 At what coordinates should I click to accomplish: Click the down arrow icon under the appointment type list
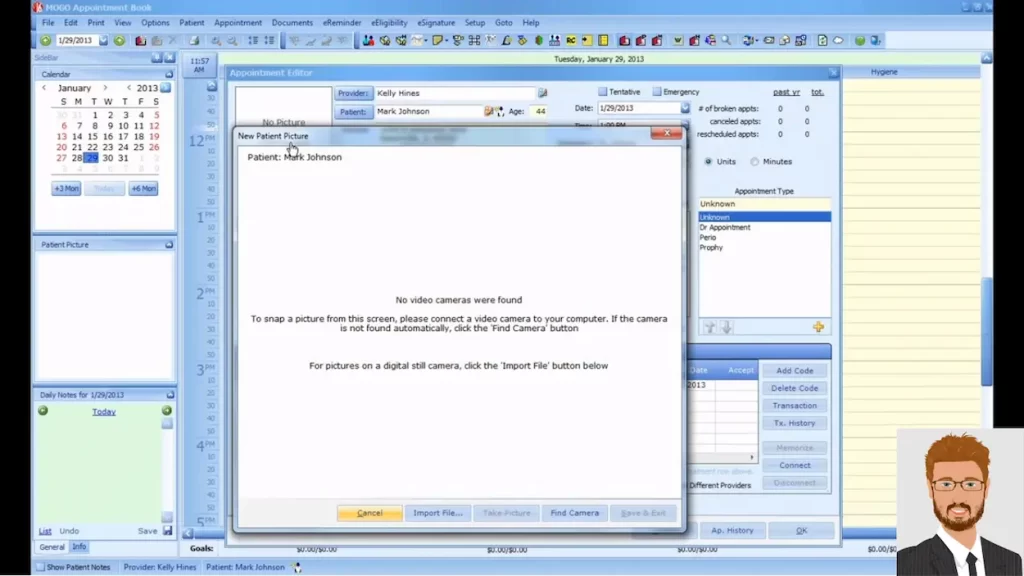tap(724, 325)
